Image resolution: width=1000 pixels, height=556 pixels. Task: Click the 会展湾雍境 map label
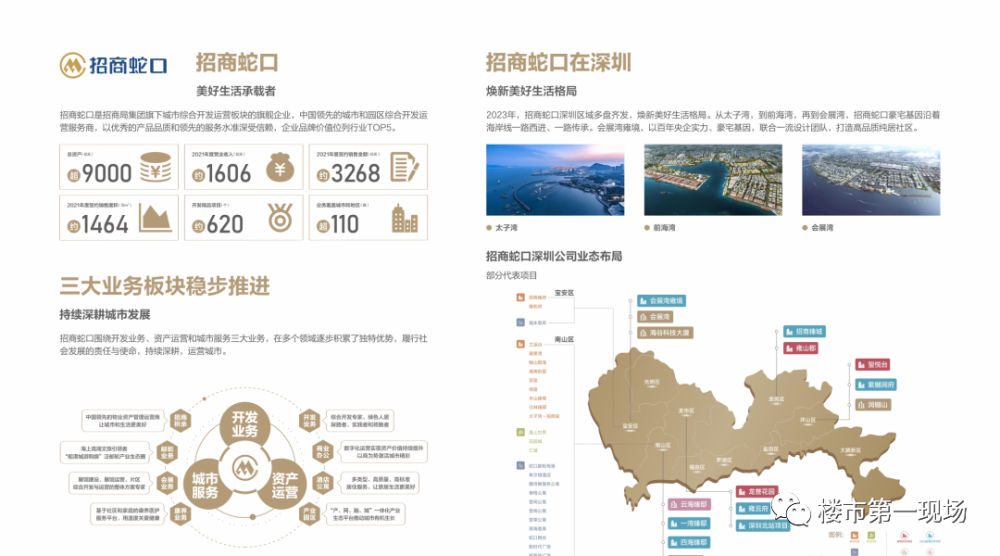coord(661,300)
